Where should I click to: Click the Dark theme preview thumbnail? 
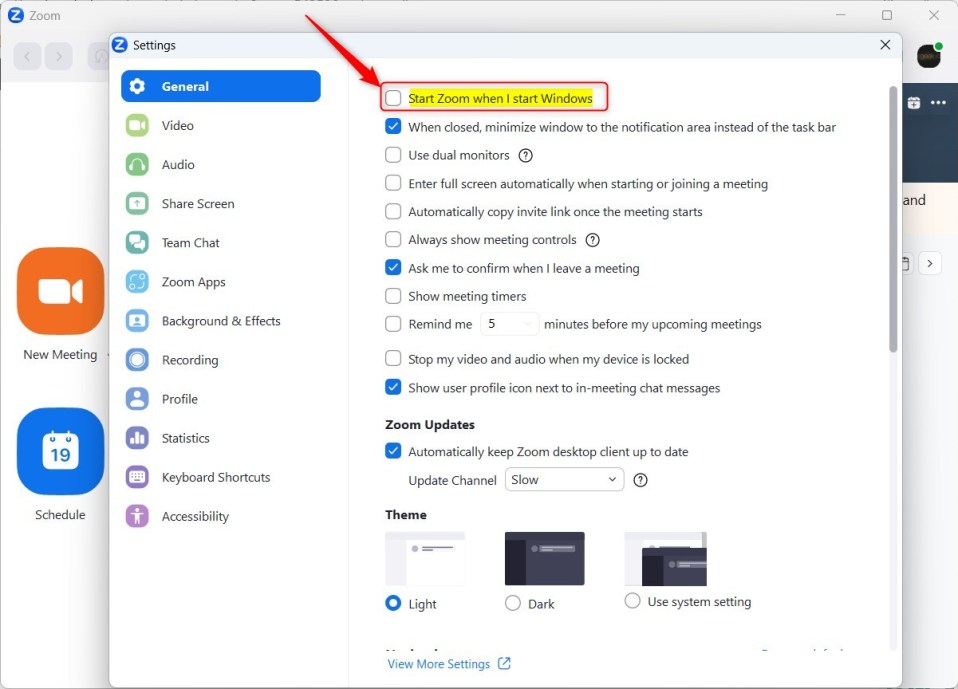pyautogui.click(x=544, y=558)
